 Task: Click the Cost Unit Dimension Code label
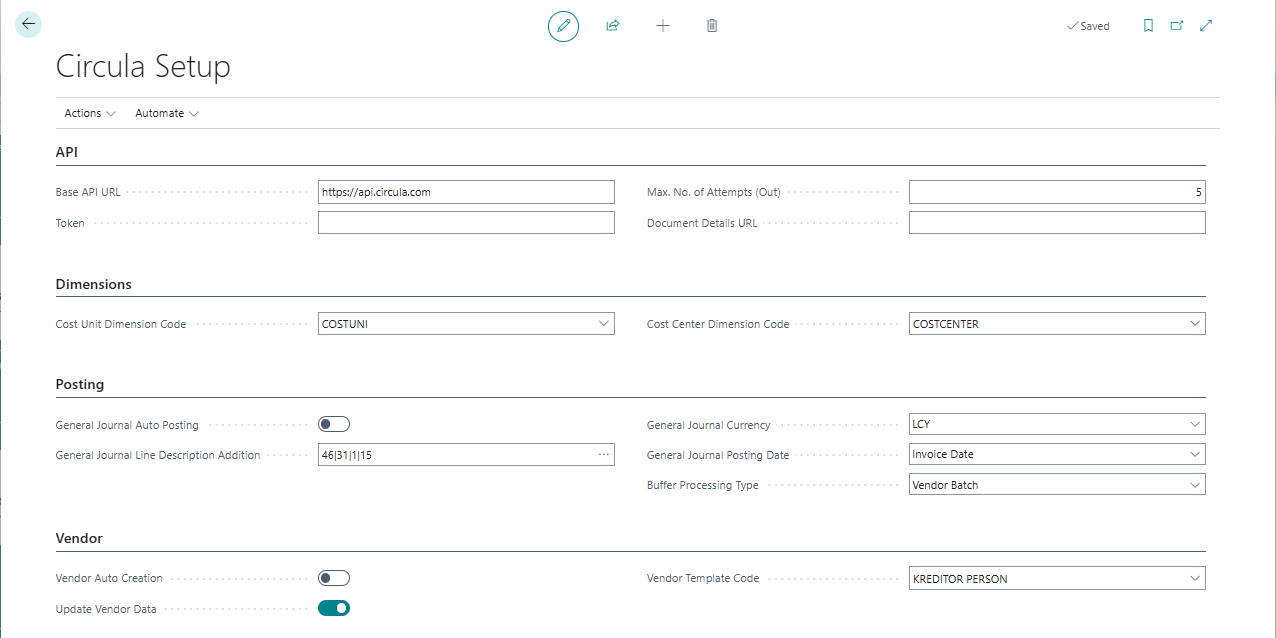[x=121, y=324]
